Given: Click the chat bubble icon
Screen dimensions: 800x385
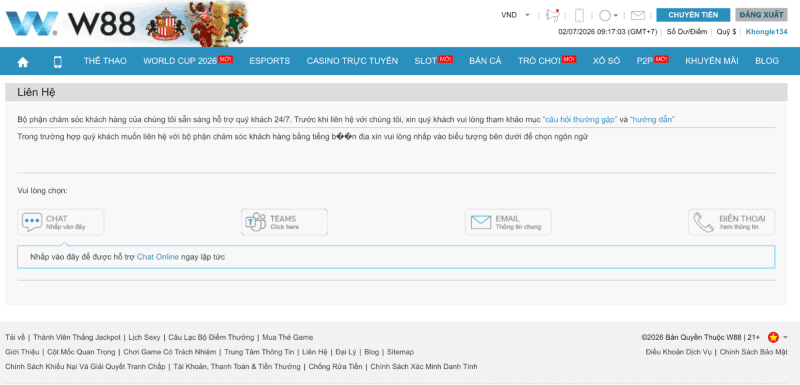Looking at the screenshot, I should click(x=32, y=222).
